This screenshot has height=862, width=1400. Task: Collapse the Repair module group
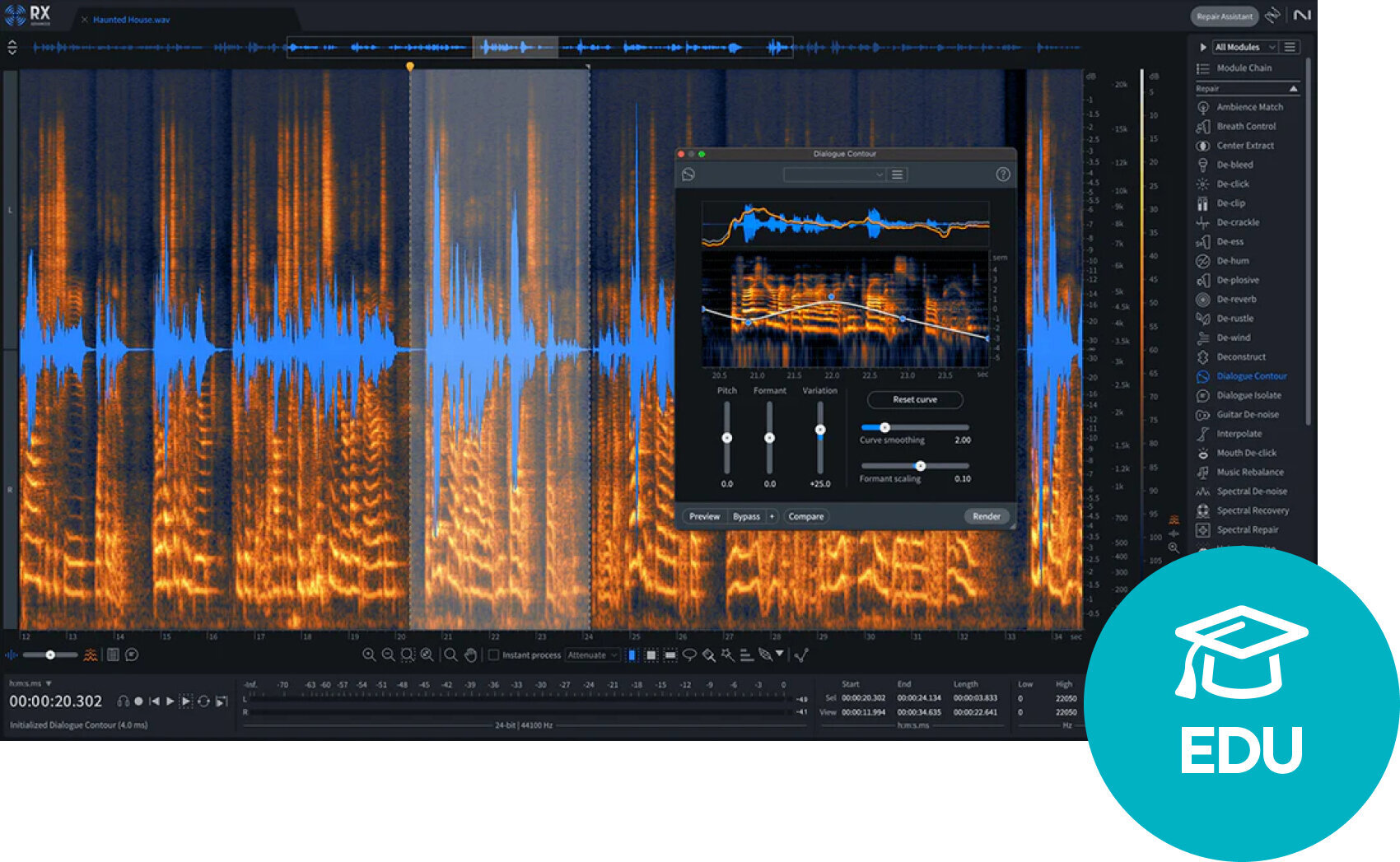click(1295, 86)
